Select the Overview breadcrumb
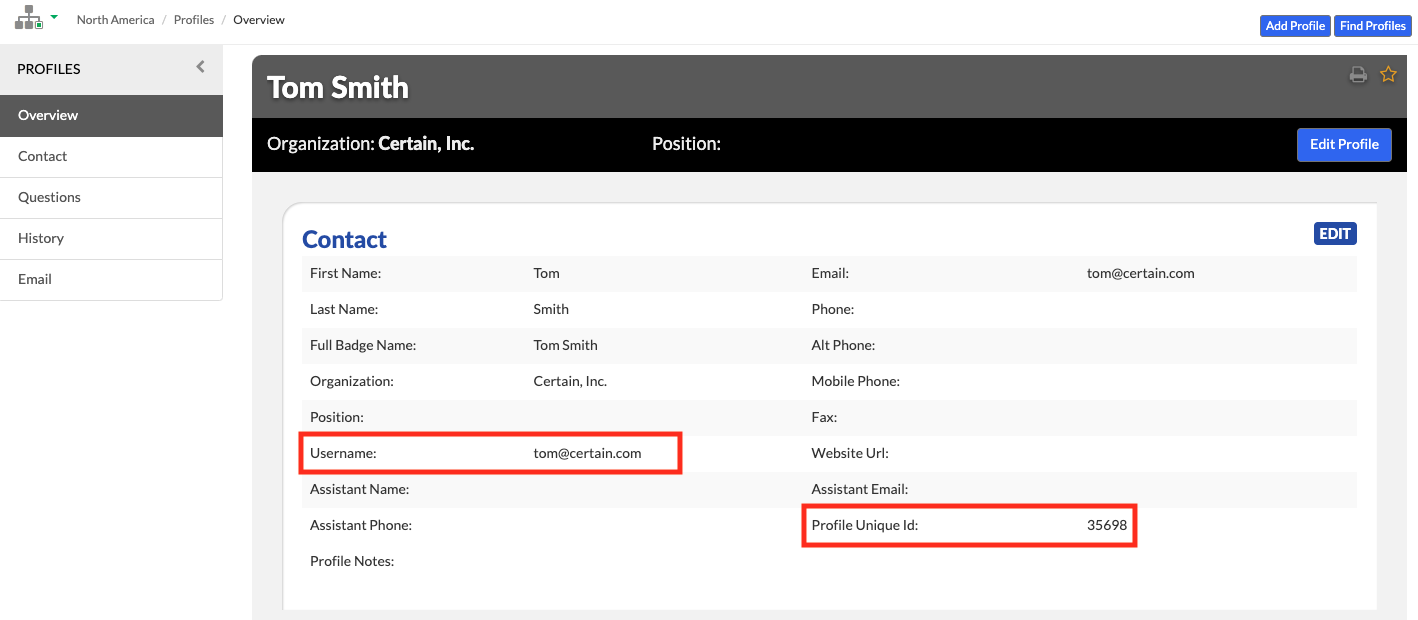 pyautogui.click(x=259, y=20)
